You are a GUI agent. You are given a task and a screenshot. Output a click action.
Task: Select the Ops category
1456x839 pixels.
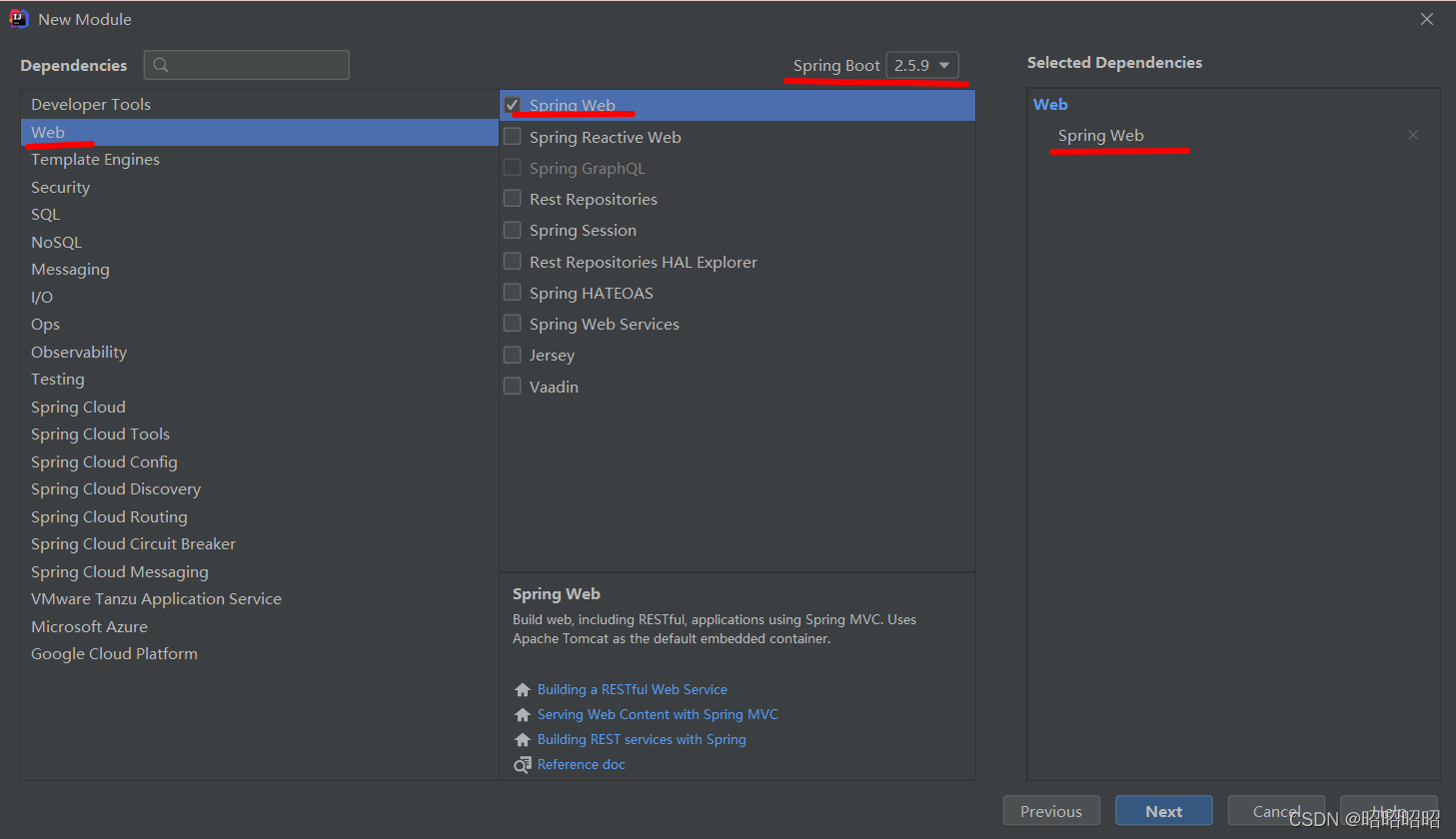click(259, 325)
